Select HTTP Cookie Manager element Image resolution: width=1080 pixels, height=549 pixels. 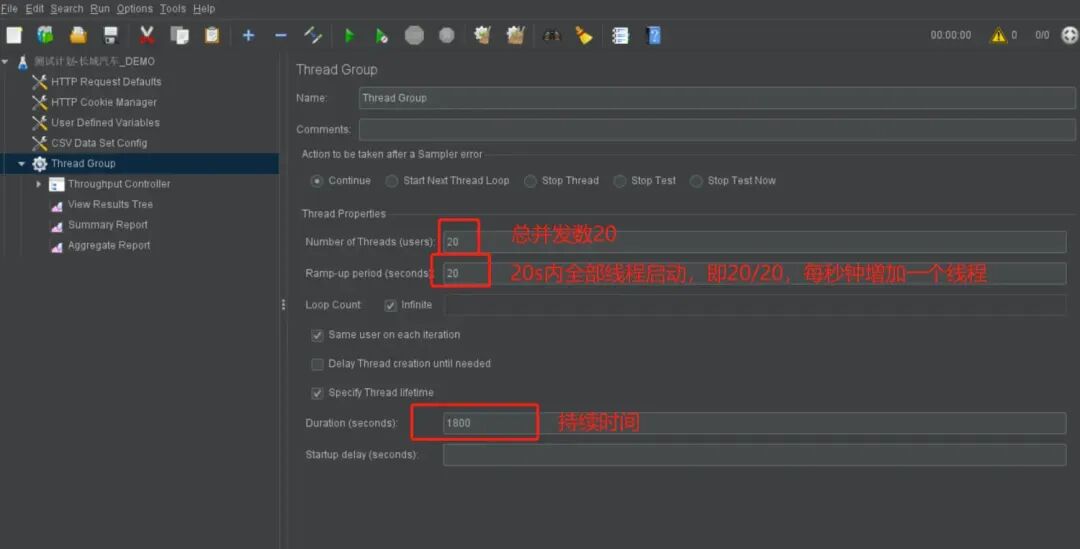click(104, 103)
